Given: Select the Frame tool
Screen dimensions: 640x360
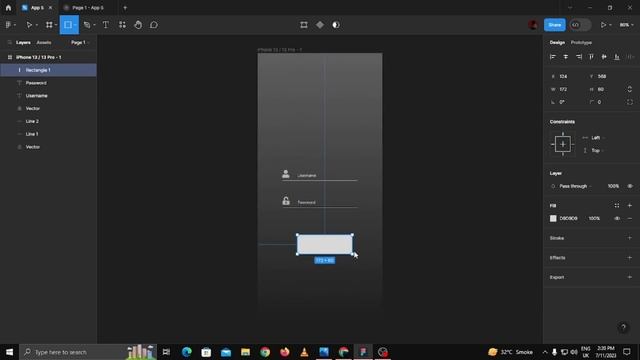Looking at the screenshot, I should [49, 25].
